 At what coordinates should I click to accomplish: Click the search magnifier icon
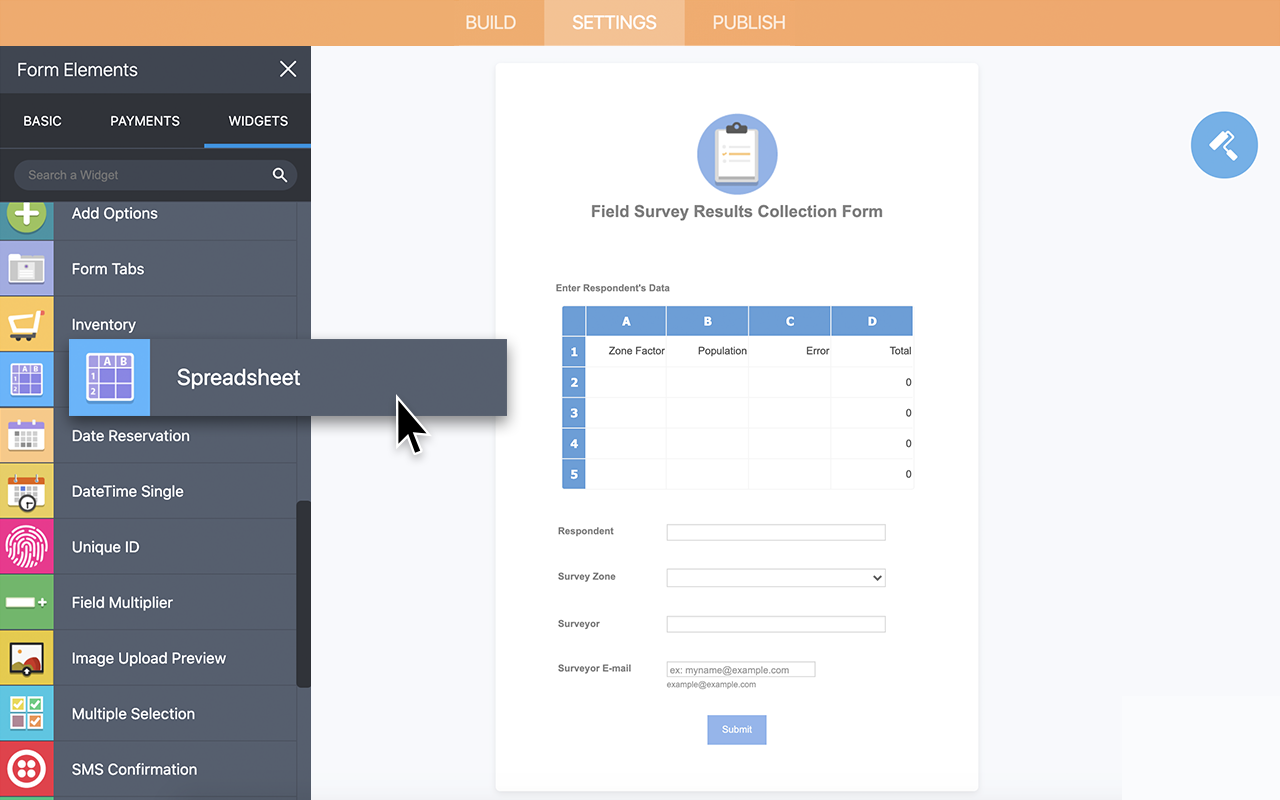click(x=280, y=175)
